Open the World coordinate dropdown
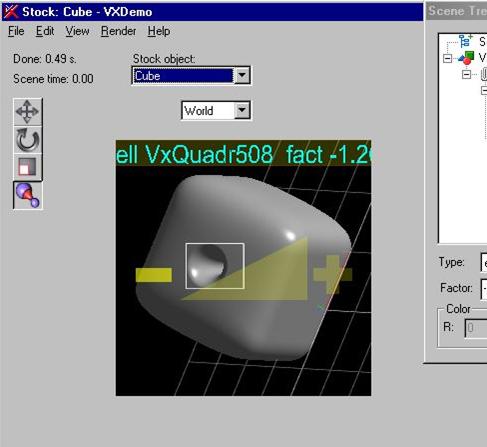This screenshot has width=487, height=447. click(216, 110)
